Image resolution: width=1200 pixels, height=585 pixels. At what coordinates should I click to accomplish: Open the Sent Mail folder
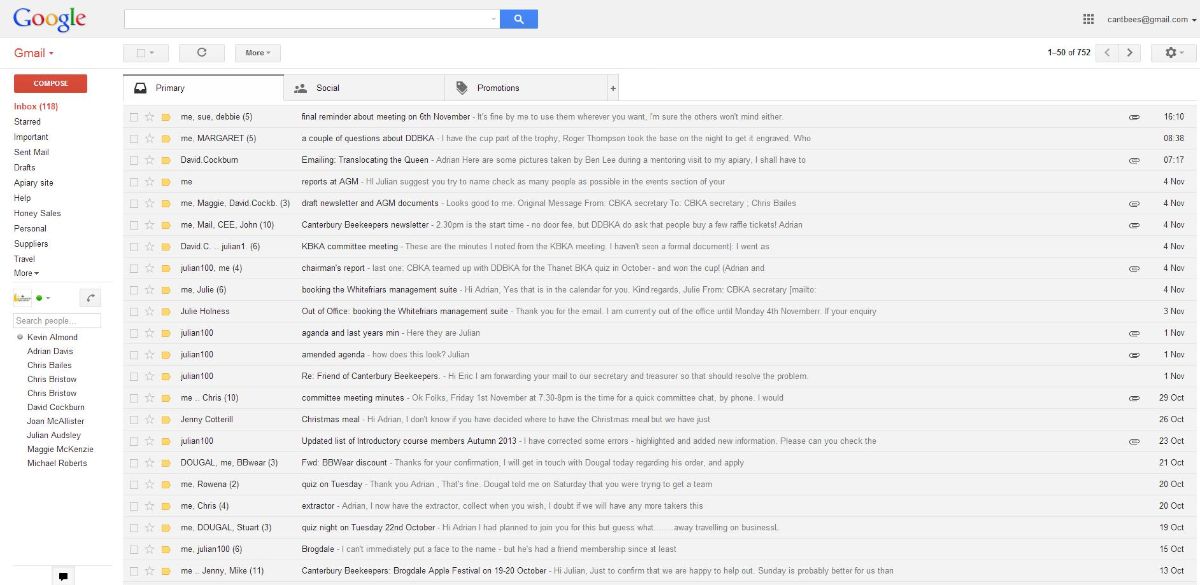(x=31, y=152)
